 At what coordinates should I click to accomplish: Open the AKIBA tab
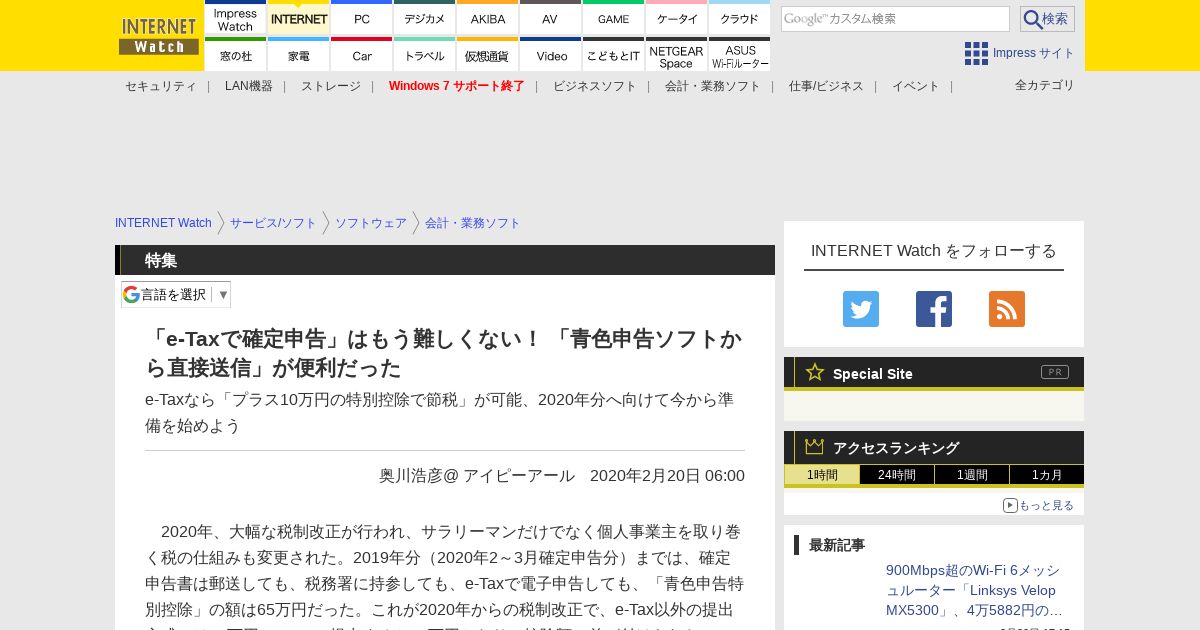coord(488,18)
